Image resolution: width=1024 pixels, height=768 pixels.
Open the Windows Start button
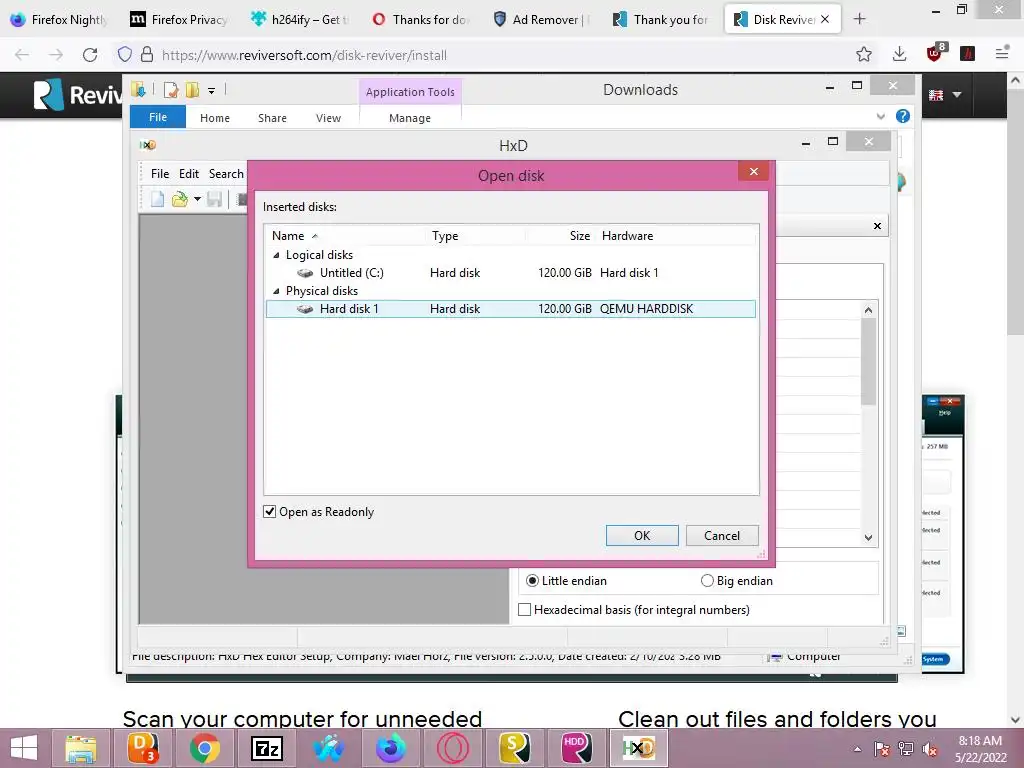[24, 748]
